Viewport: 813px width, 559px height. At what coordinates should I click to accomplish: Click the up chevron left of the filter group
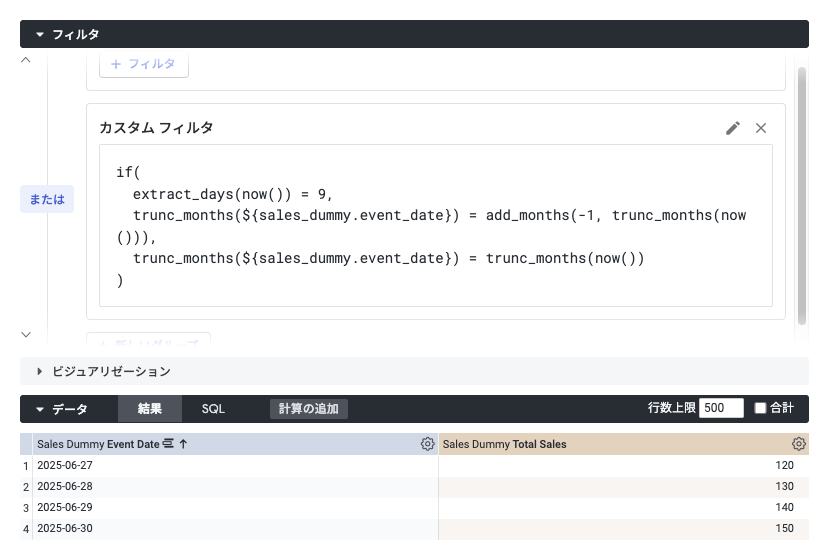26,61
